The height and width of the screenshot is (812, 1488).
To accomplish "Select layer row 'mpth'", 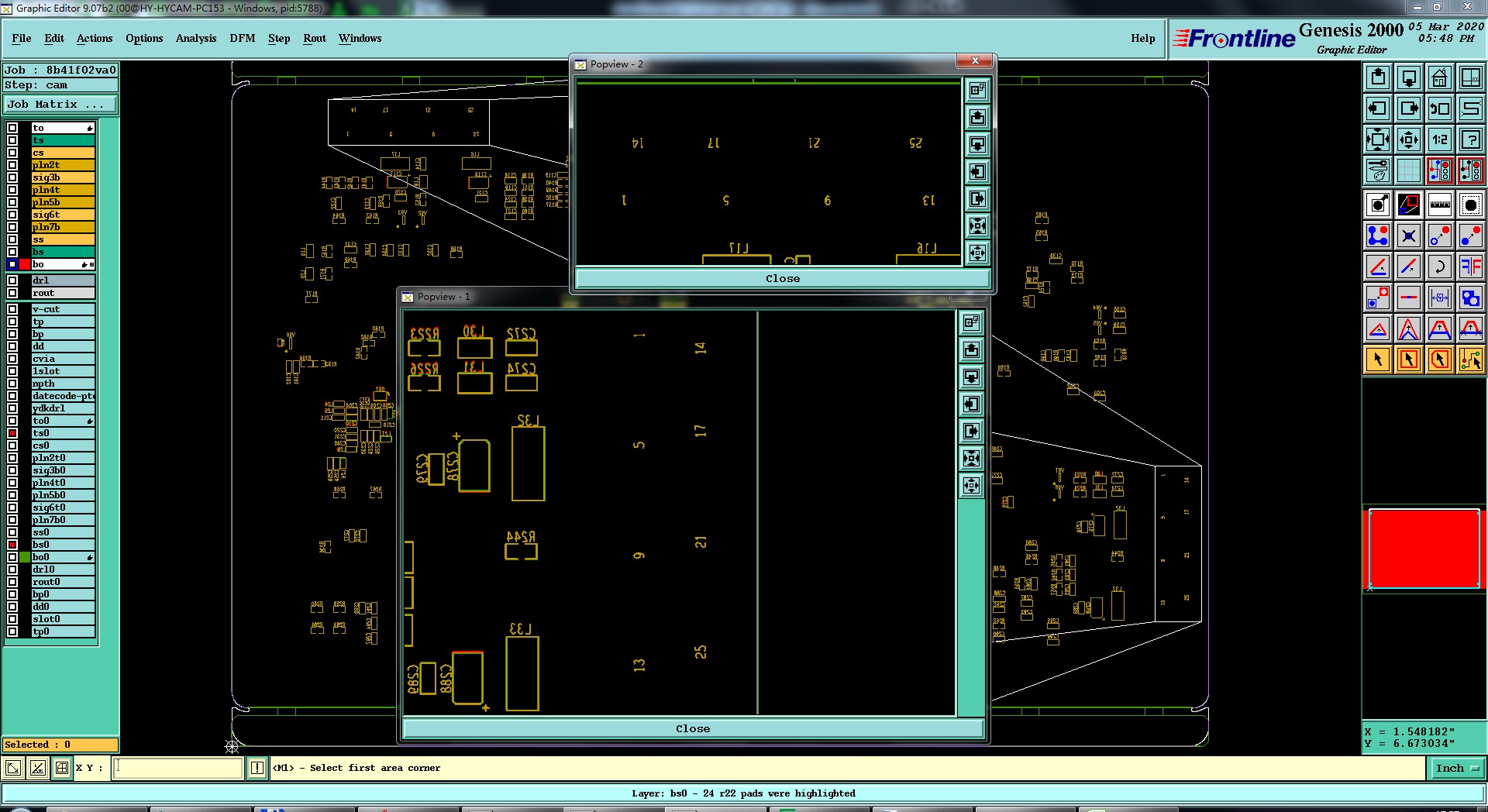I will tap(63, 384).
